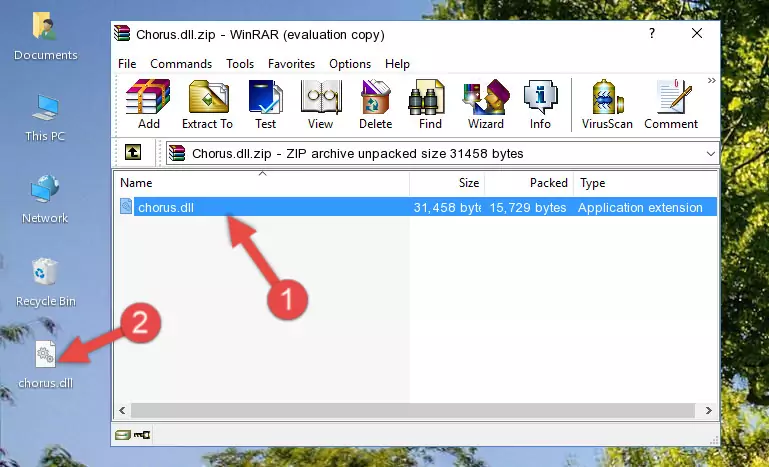Click the WinRAR title bar books icon

[x=123, y=33]
